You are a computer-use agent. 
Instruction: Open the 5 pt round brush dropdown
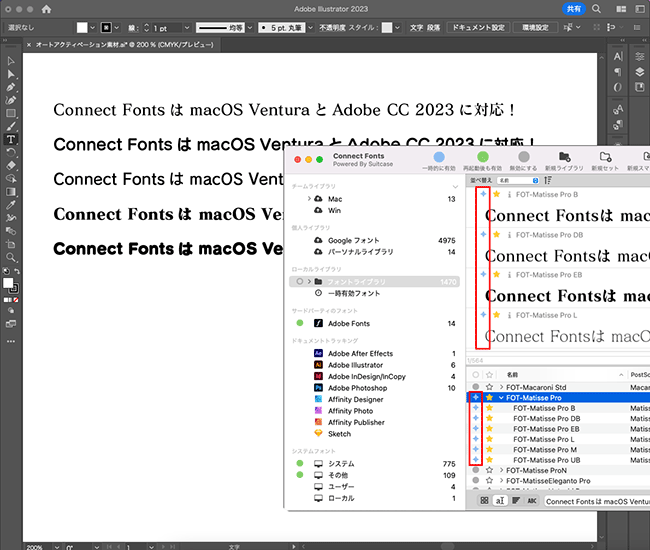coord(310,28)
